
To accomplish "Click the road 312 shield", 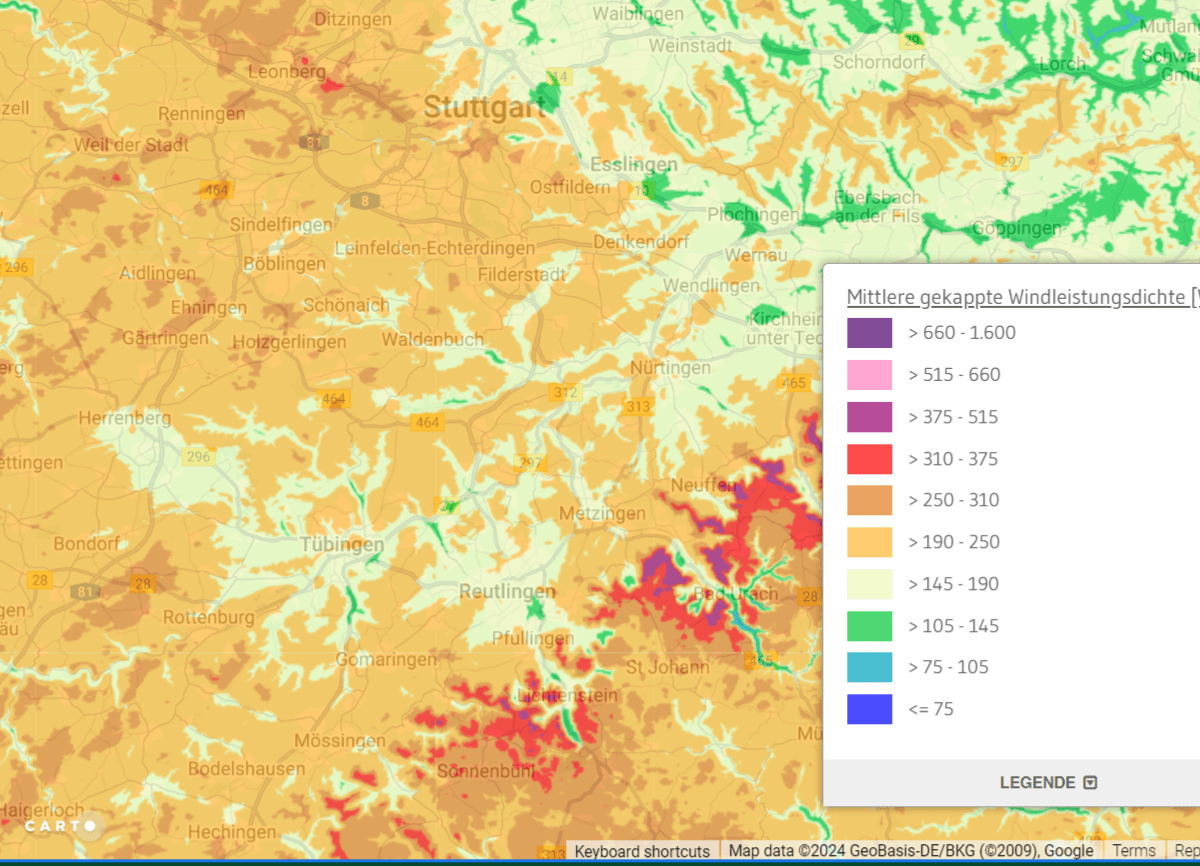I will (x=564, y=392).
